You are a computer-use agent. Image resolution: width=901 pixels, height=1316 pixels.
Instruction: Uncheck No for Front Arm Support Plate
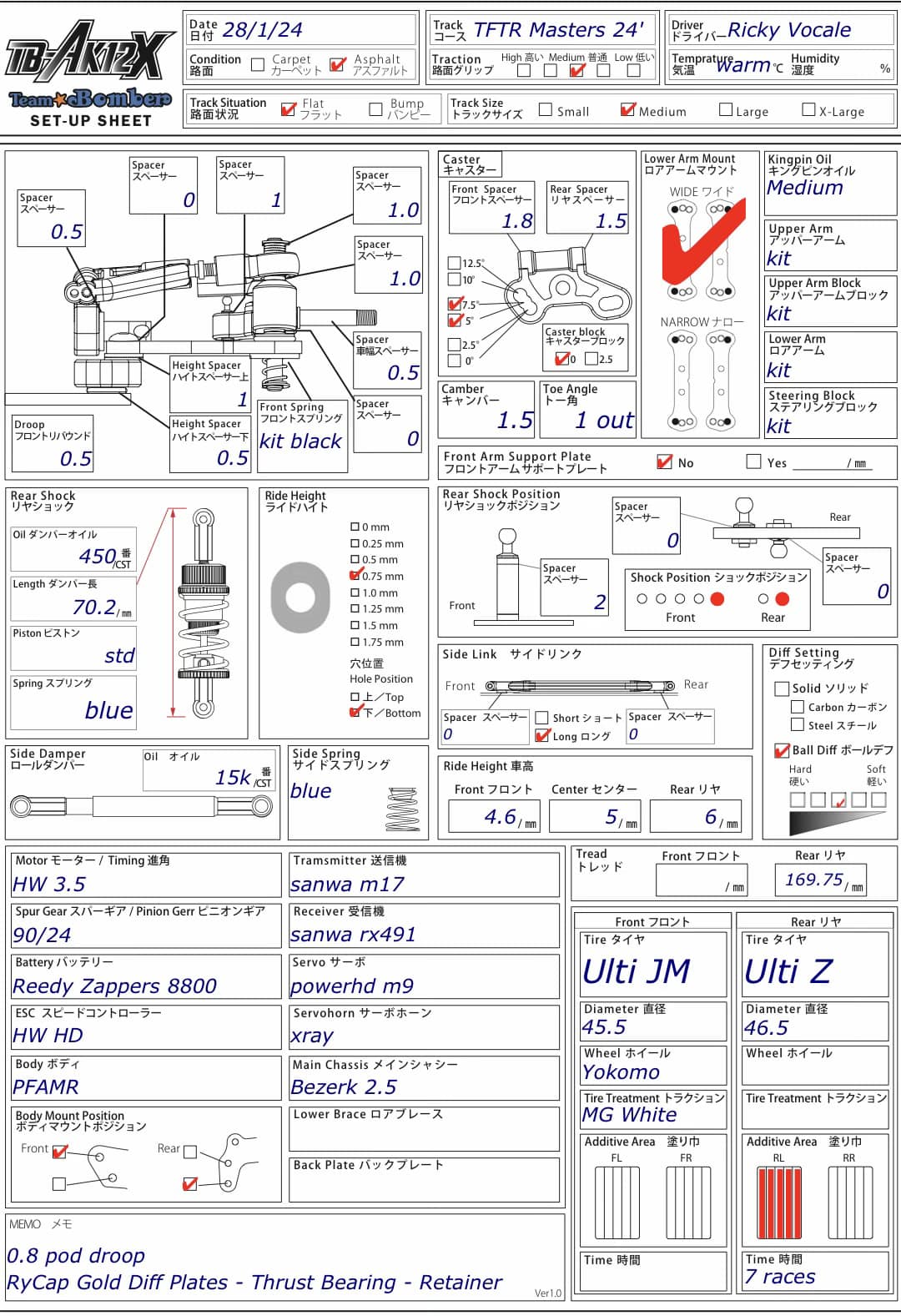tap(664, 461)
